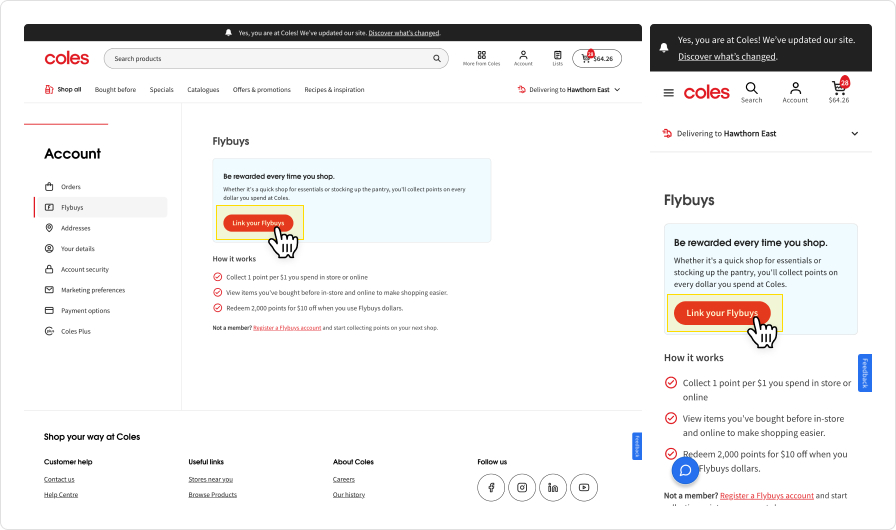Click the YouTube icon in footer
Viewport: 896px width, 530px height.
[583, 488]
